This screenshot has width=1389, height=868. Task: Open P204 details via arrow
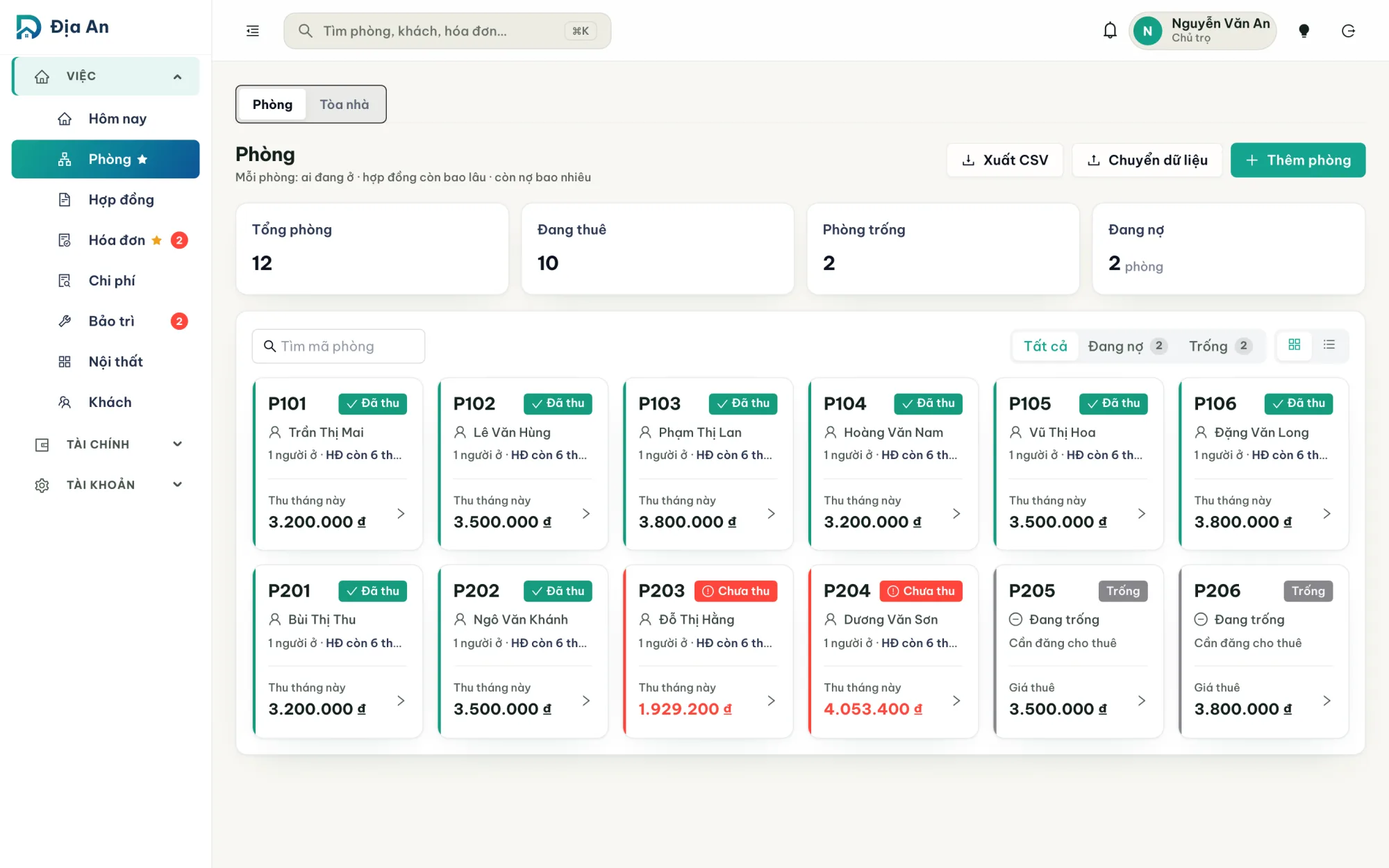956,701
